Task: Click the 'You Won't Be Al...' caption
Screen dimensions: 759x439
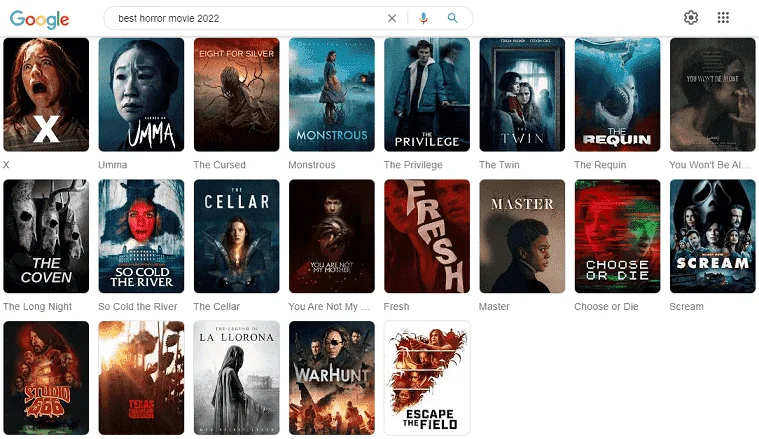Action: (710, 165)
